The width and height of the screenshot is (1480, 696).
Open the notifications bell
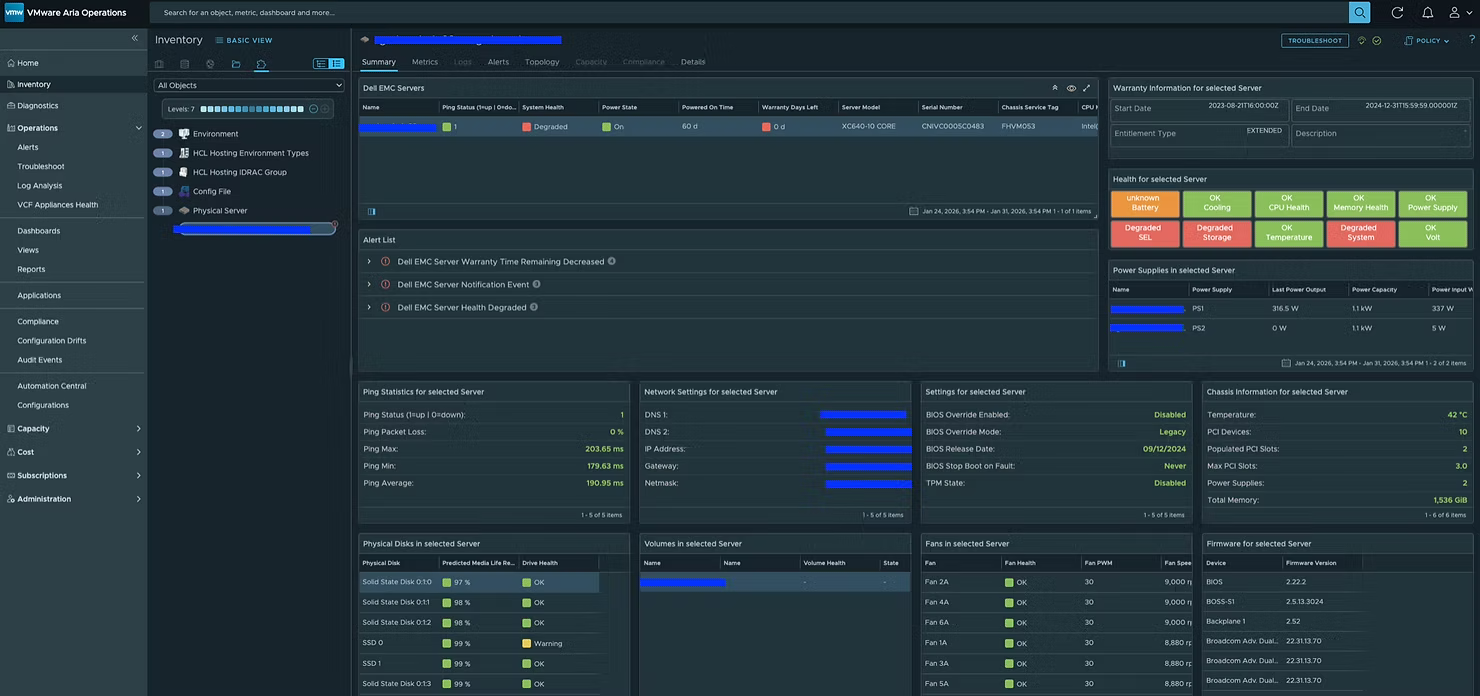(x=1427, y=12)
